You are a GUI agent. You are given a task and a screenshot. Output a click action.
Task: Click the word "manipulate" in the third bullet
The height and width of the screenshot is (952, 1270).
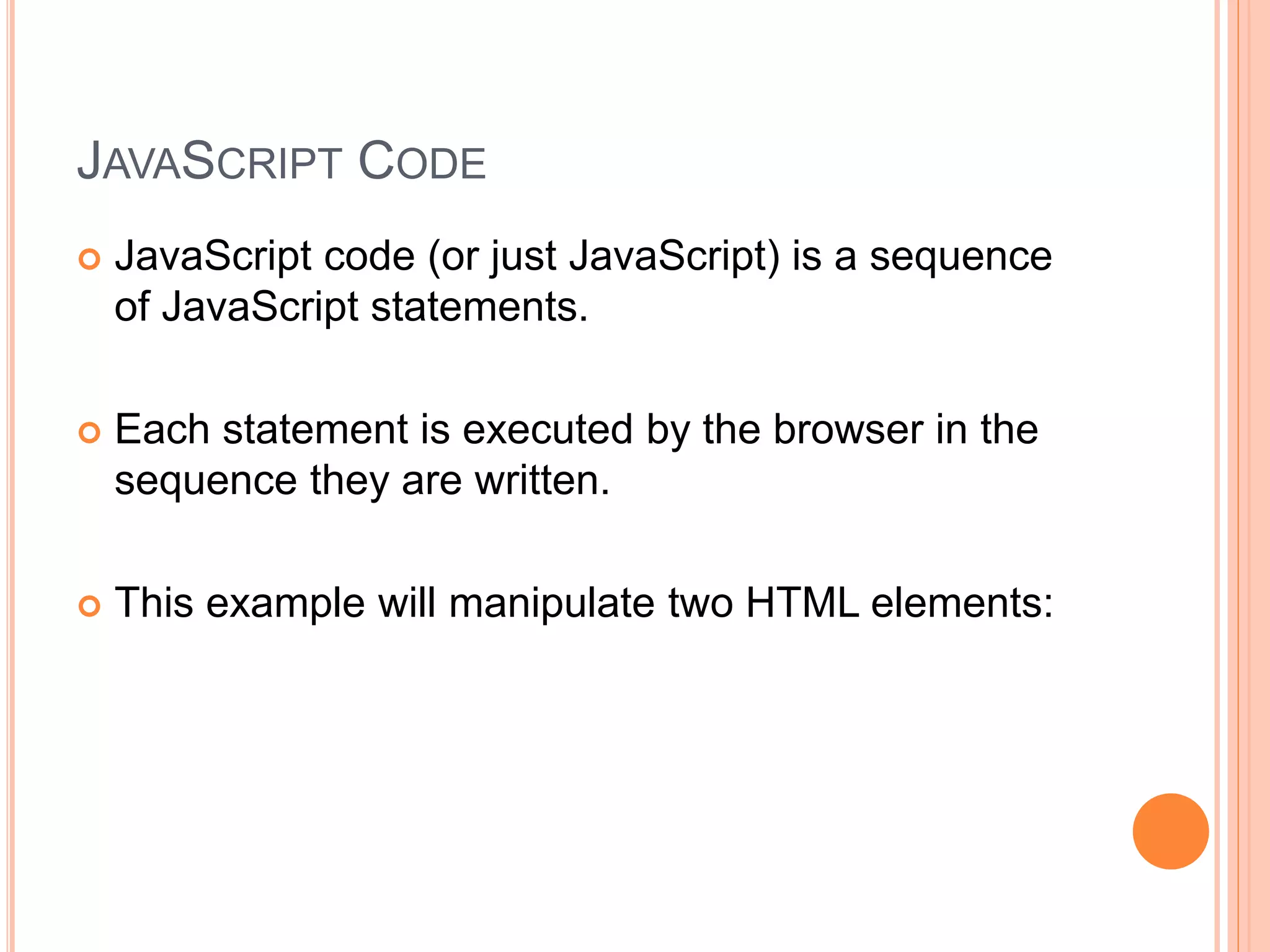click(x=551, y=604)
